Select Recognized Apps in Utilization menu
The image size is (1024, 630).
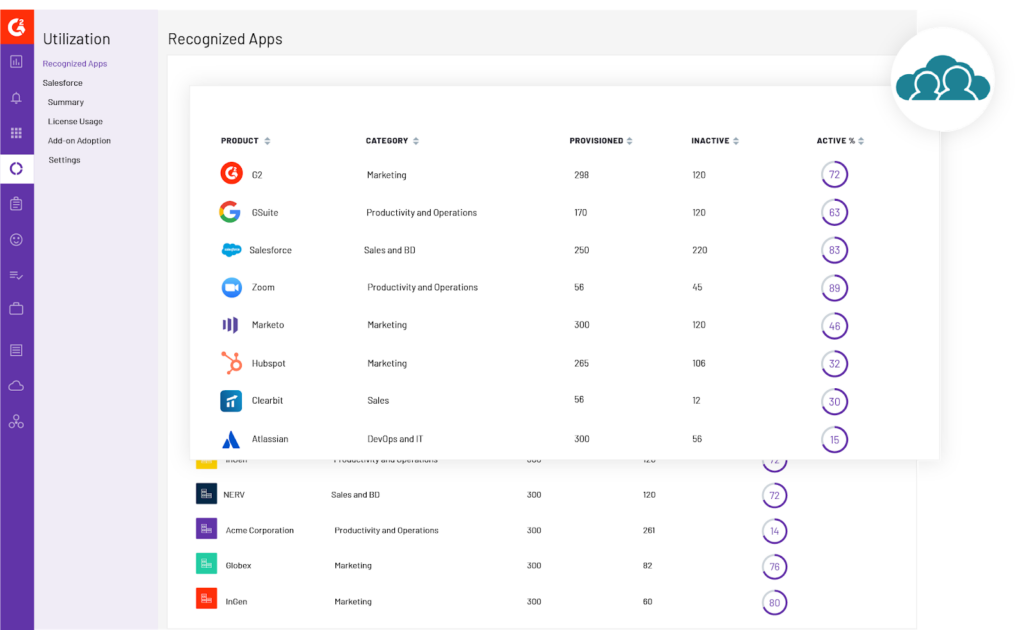coord(75,64)
